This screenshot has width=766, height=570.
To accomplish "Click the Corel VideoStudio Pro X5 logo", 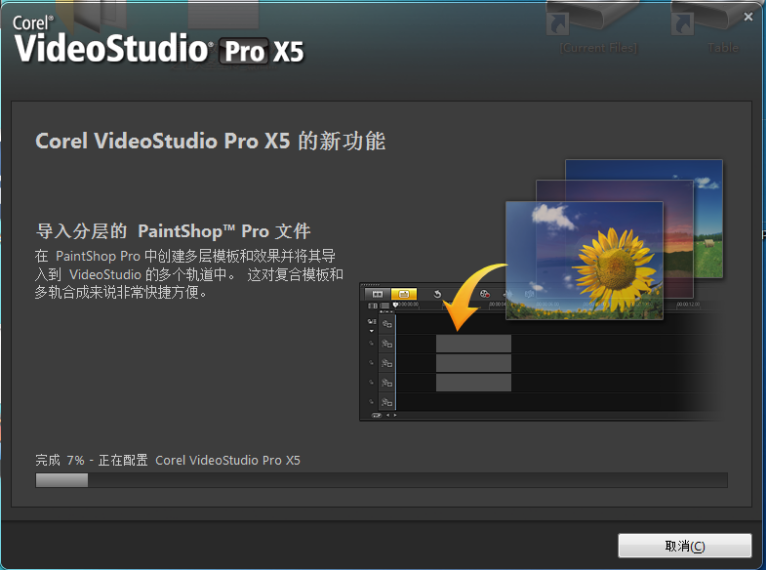I will point(159,41).
